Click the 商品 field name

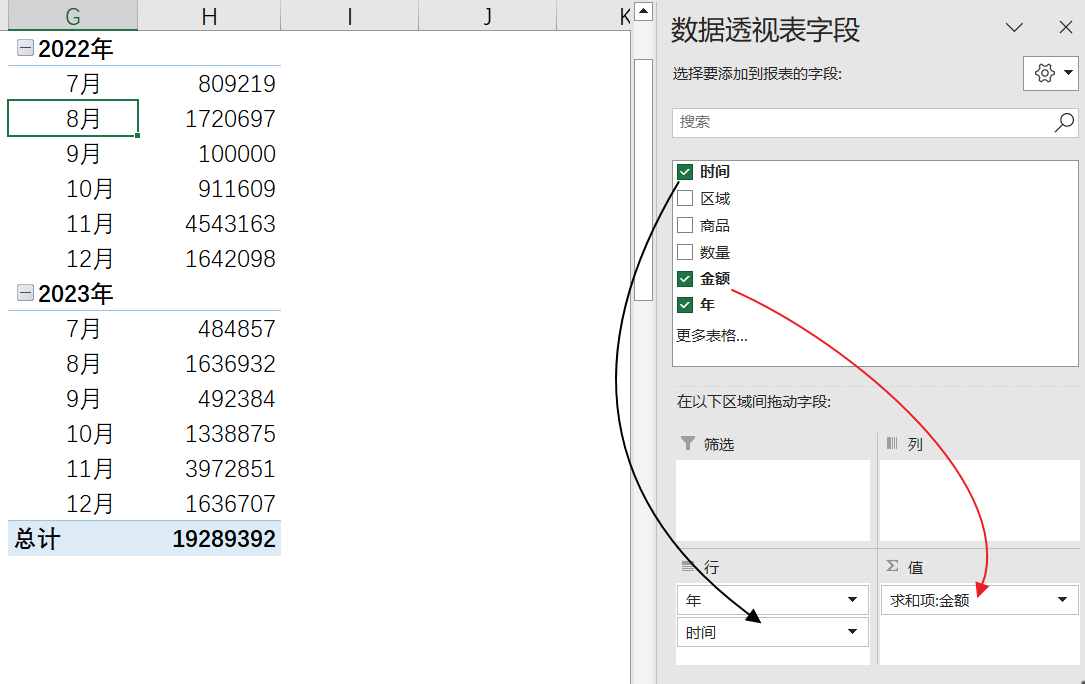[715, 225]
